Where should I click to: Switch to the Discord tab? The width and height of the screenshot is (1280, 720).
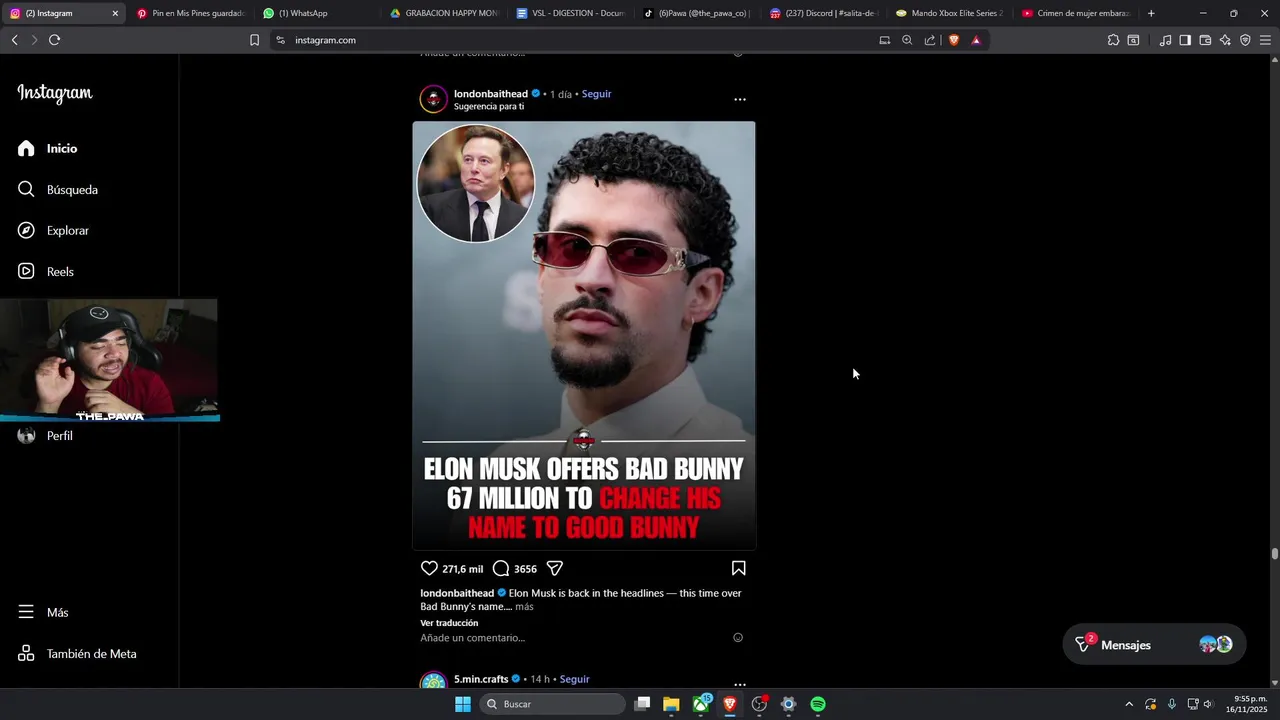pos(824,14)
